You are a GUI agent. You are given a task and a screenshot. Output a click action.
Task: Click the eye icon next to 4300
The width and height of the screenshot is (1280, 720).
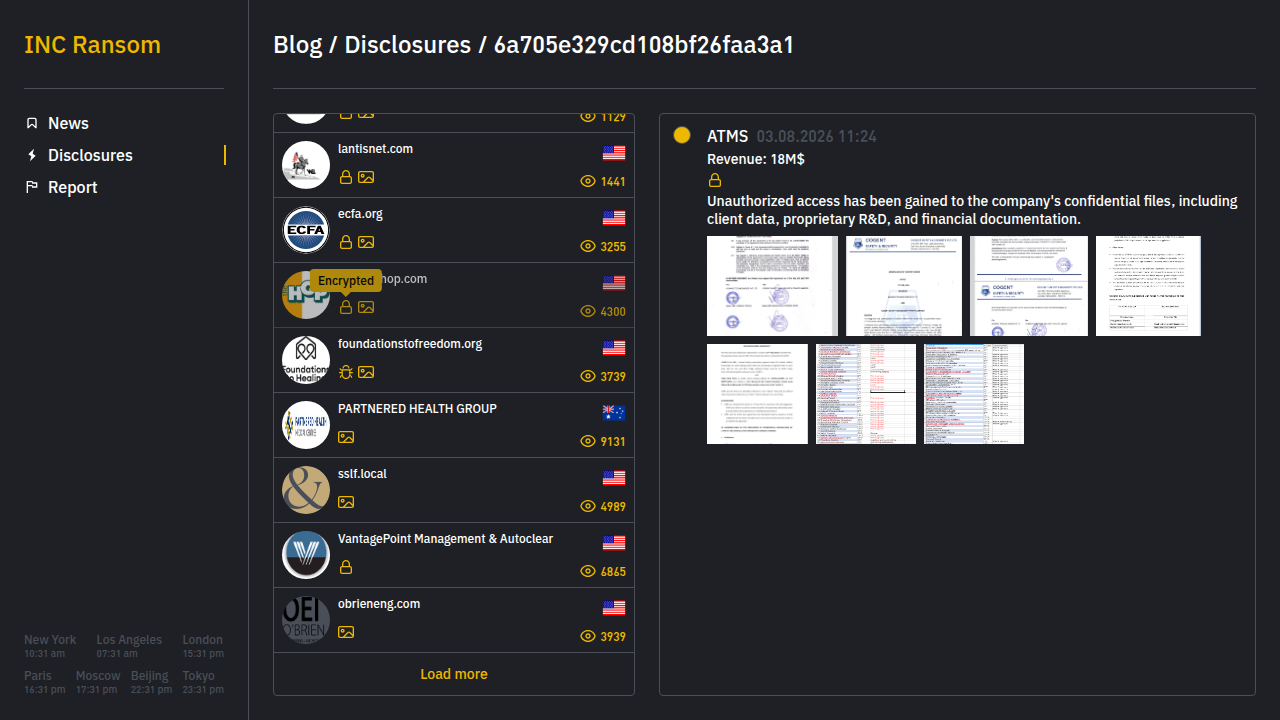(x=588, y=312)
